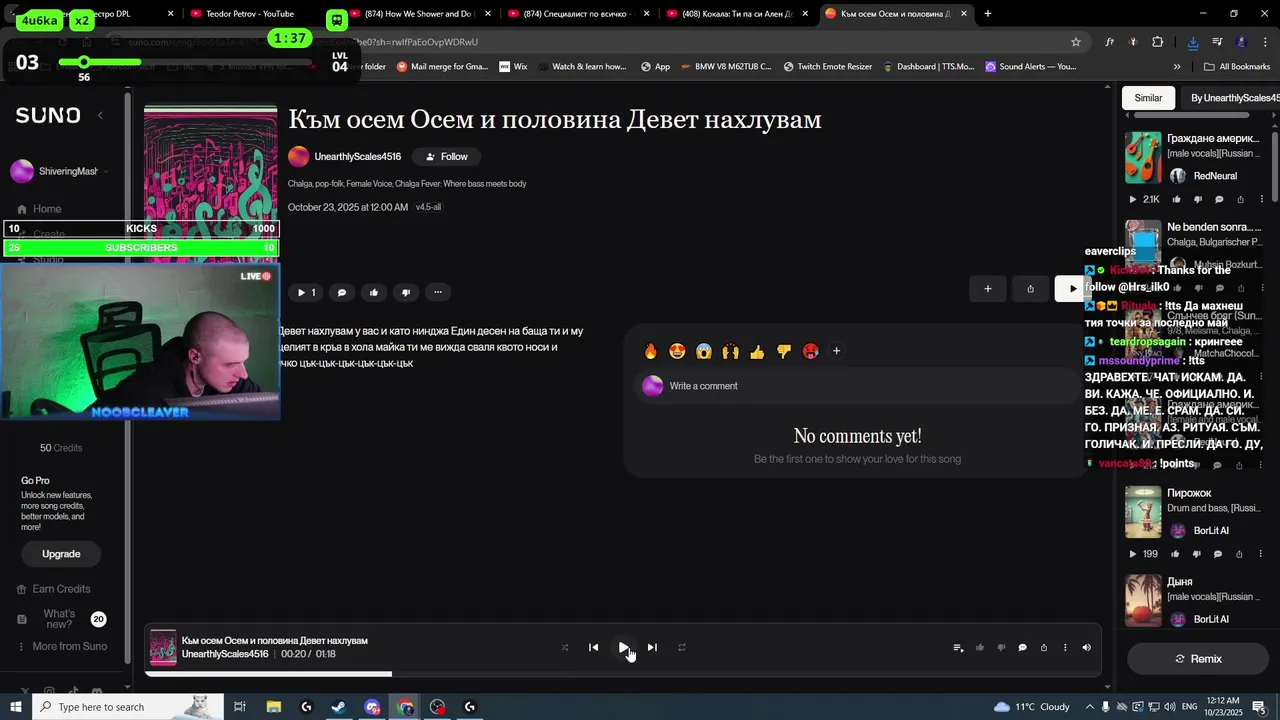The image size is (1280, 720).
Task: React with the raised hands emoji
Action: coord(731,351)
